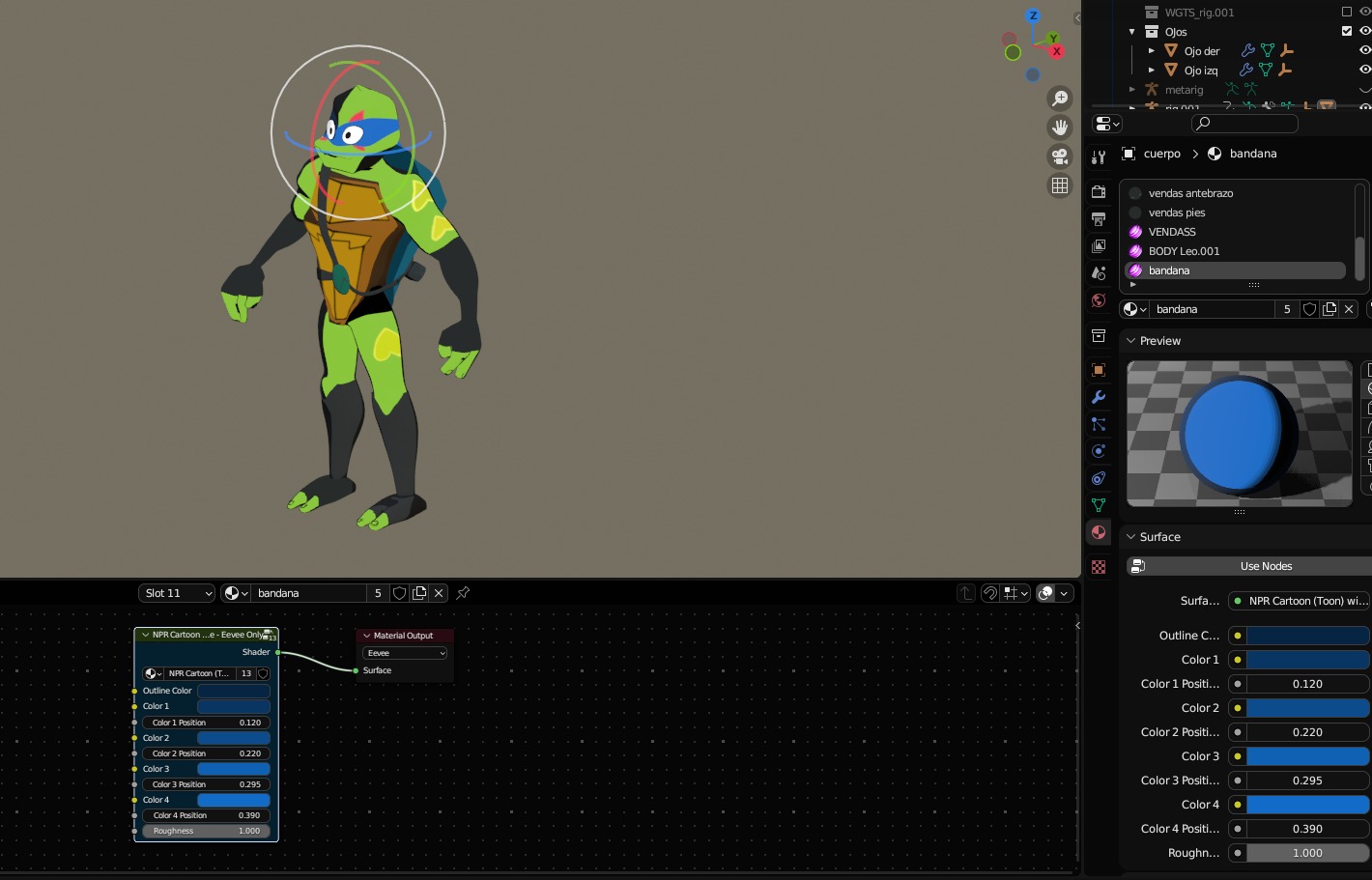Click Roughness slider in properties panel
The image size is (1372, 880).
(1308, 853)
